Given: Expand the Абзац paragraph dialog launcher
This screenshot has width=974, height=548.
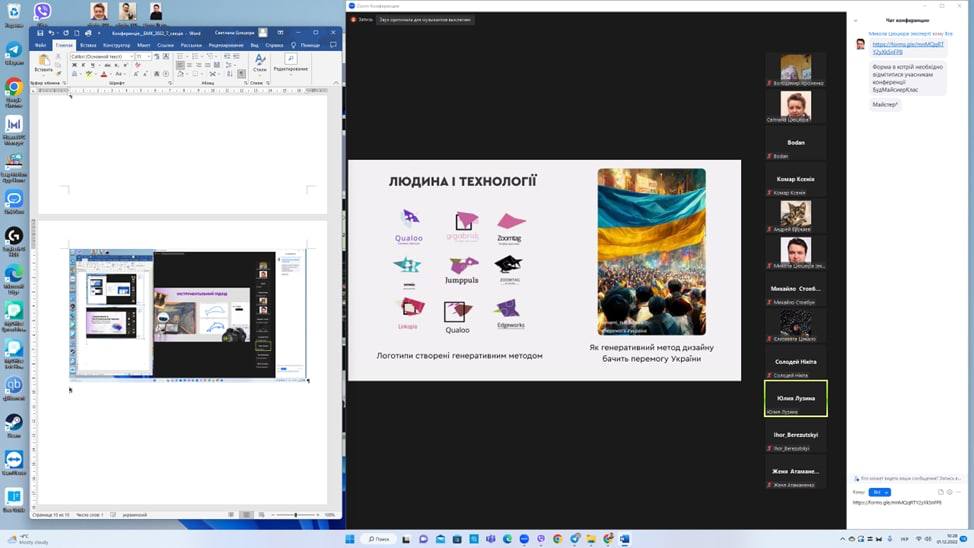Looking at the screenshot, I should pyautogui.click(x=245, y=83).
